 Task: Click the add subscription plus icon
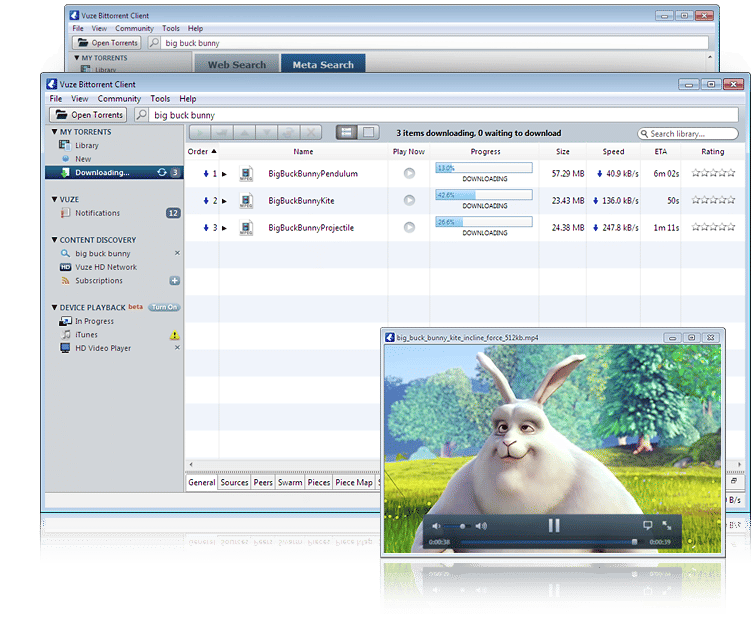[174, 281]
